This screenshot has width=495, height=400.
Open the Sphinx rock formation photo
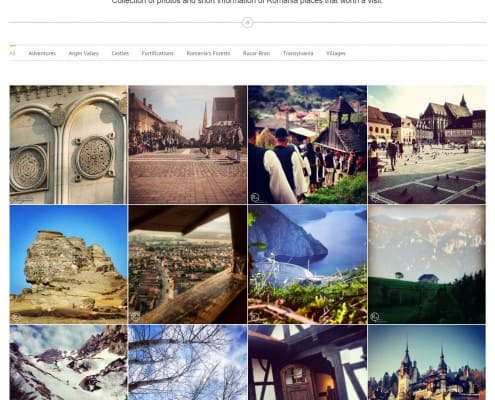pyautogui.click(x=68, y=264)
